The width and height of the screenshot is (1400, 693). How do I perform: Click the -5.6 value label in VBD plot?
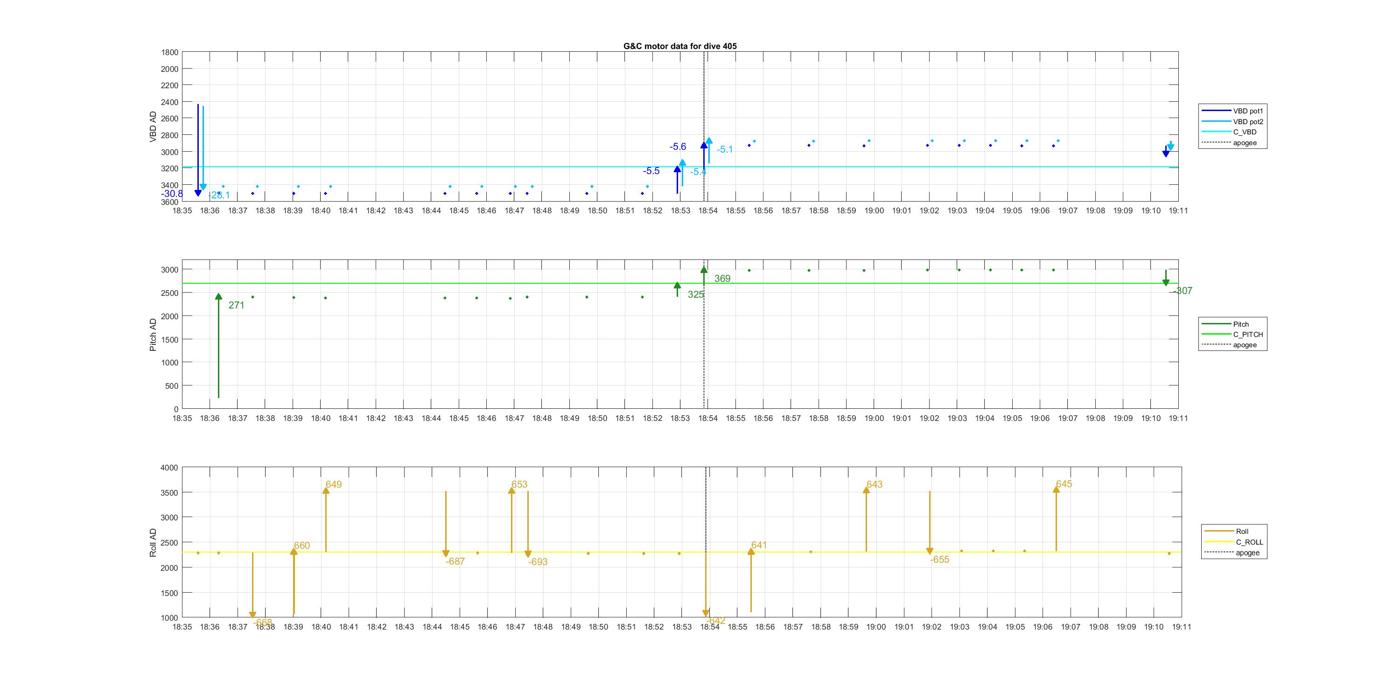tap(678, 147)
